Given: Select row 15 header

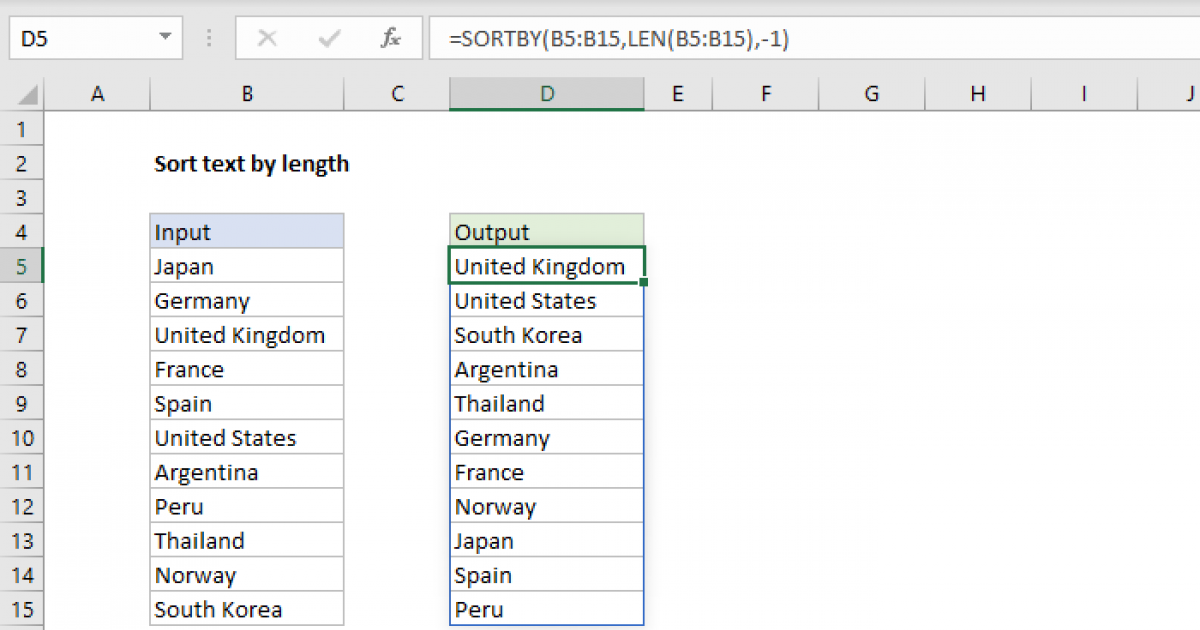Looking at the screenshot, I should pyautogui.click(x=22, y=609).
